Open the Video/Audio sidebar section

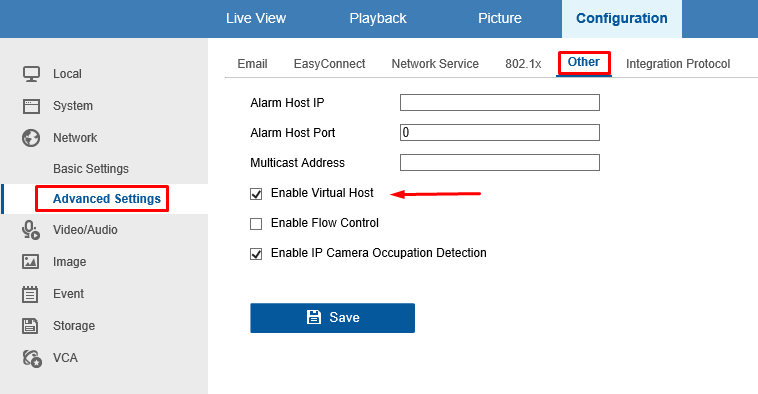click(85, 230)
